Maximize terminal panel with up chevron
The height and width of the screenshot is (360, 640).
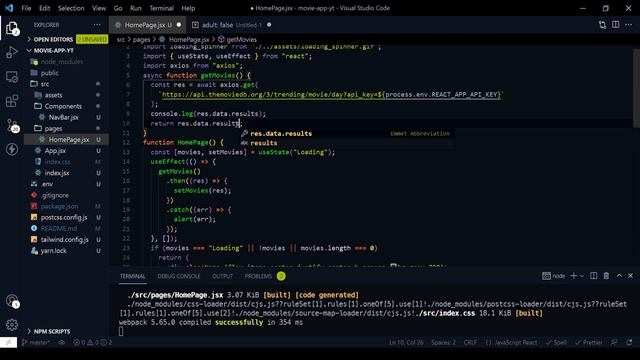click(x=619, y=276)
